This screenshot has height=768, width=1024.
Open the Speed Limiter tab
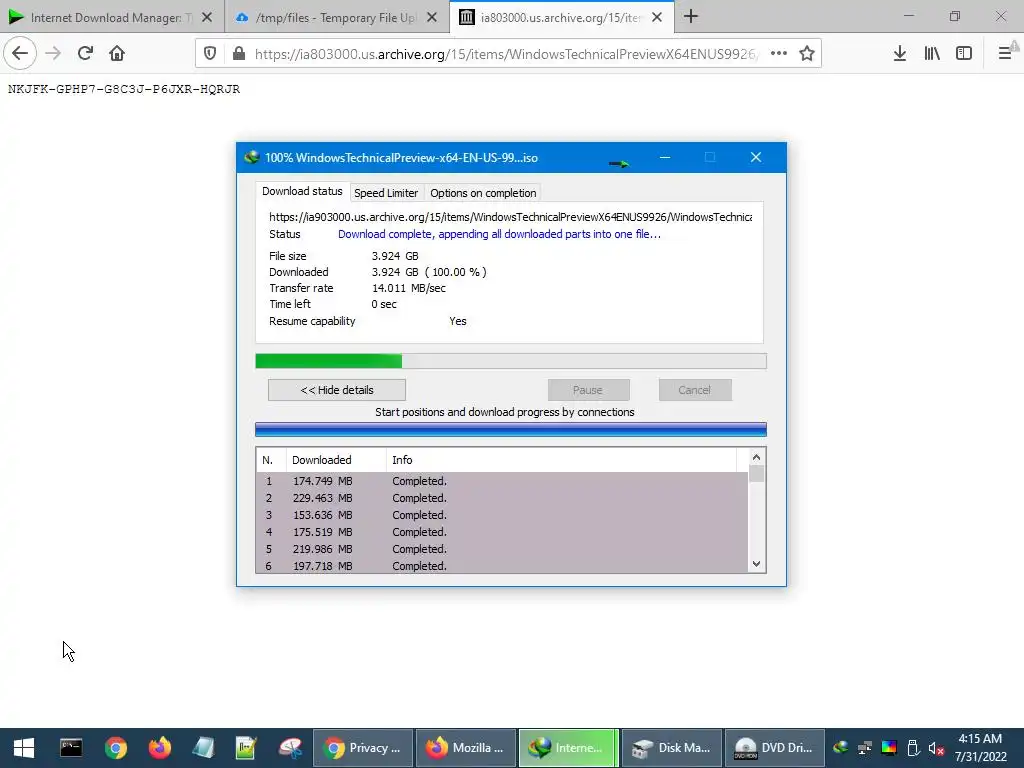coord(386,193)
